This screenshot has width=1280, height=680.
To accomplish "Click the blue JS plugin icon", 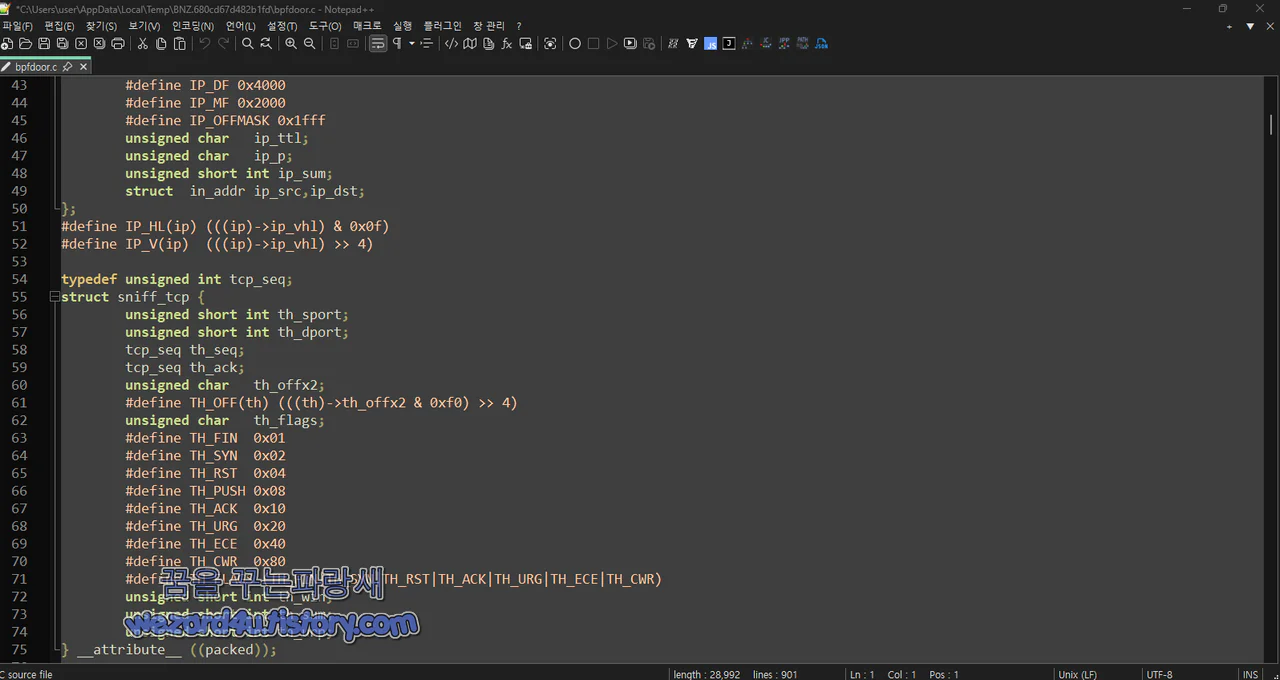I will tap(710, 44).
